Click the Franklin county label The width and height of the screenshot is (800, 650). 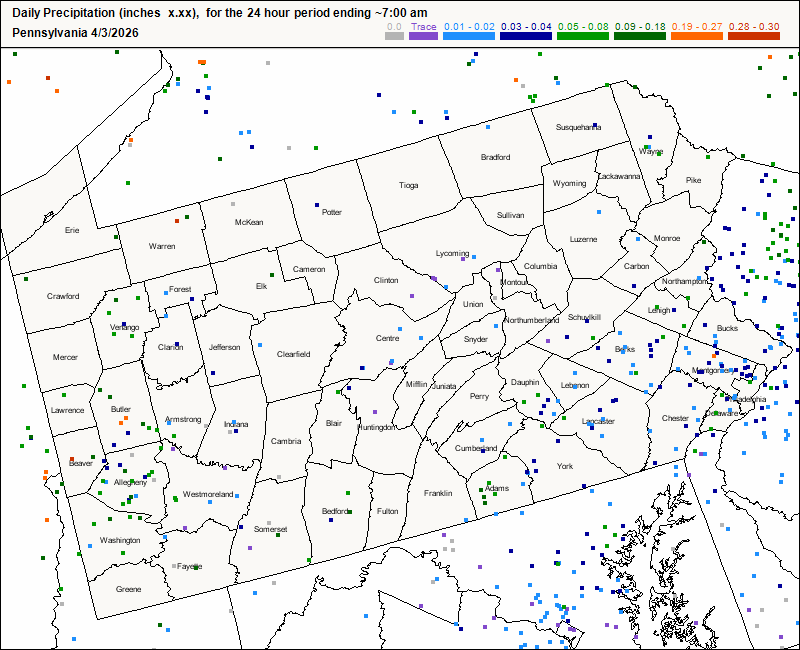(438, 493)
